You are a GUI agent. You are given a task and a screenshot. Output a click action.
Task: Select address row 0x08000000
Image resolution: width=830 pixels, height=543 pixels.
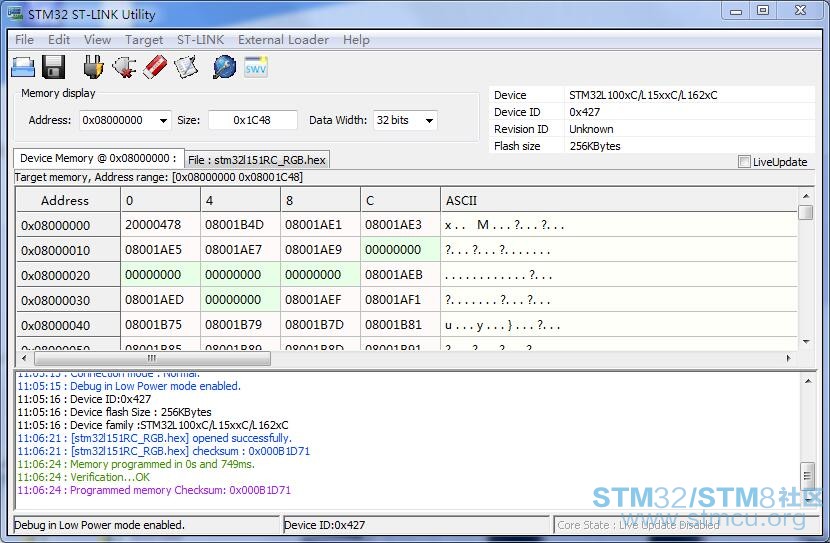68,225
